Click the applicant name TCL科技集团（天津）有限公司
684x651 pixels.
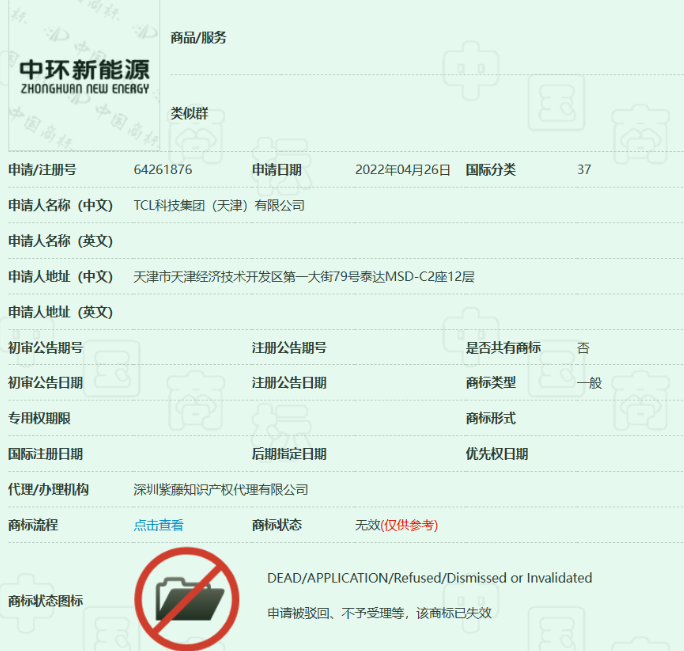[x=219, y=205]
